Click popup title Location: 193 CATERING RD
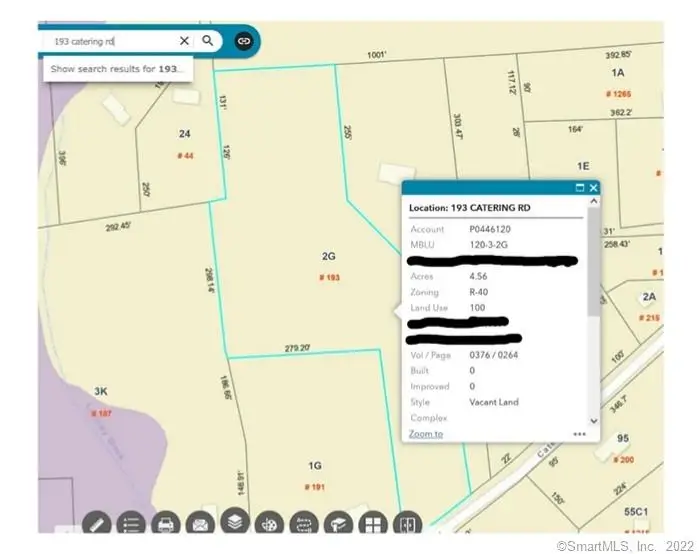 coord(470,208)
